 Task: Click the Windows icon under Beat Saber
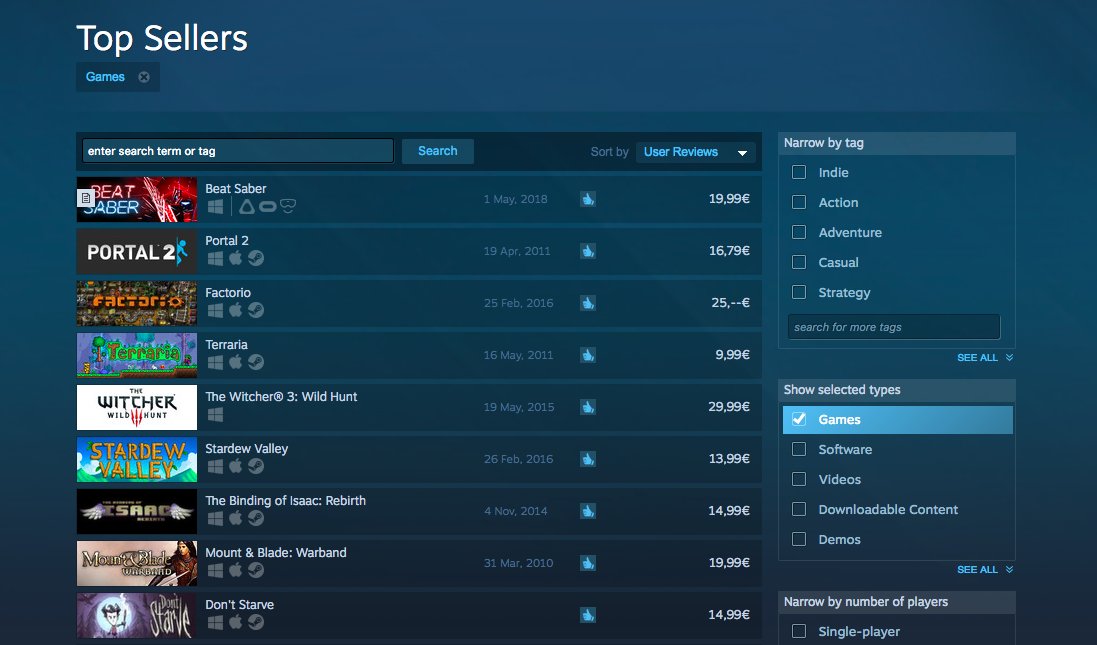pyautogui.click(x=215, y=206)
